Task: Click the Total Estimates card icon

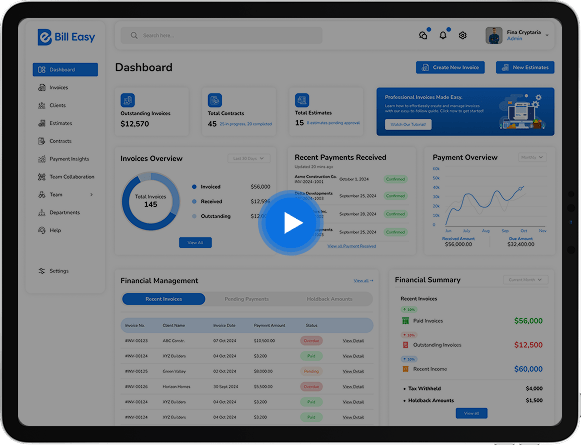Action: tap(302, 100)
